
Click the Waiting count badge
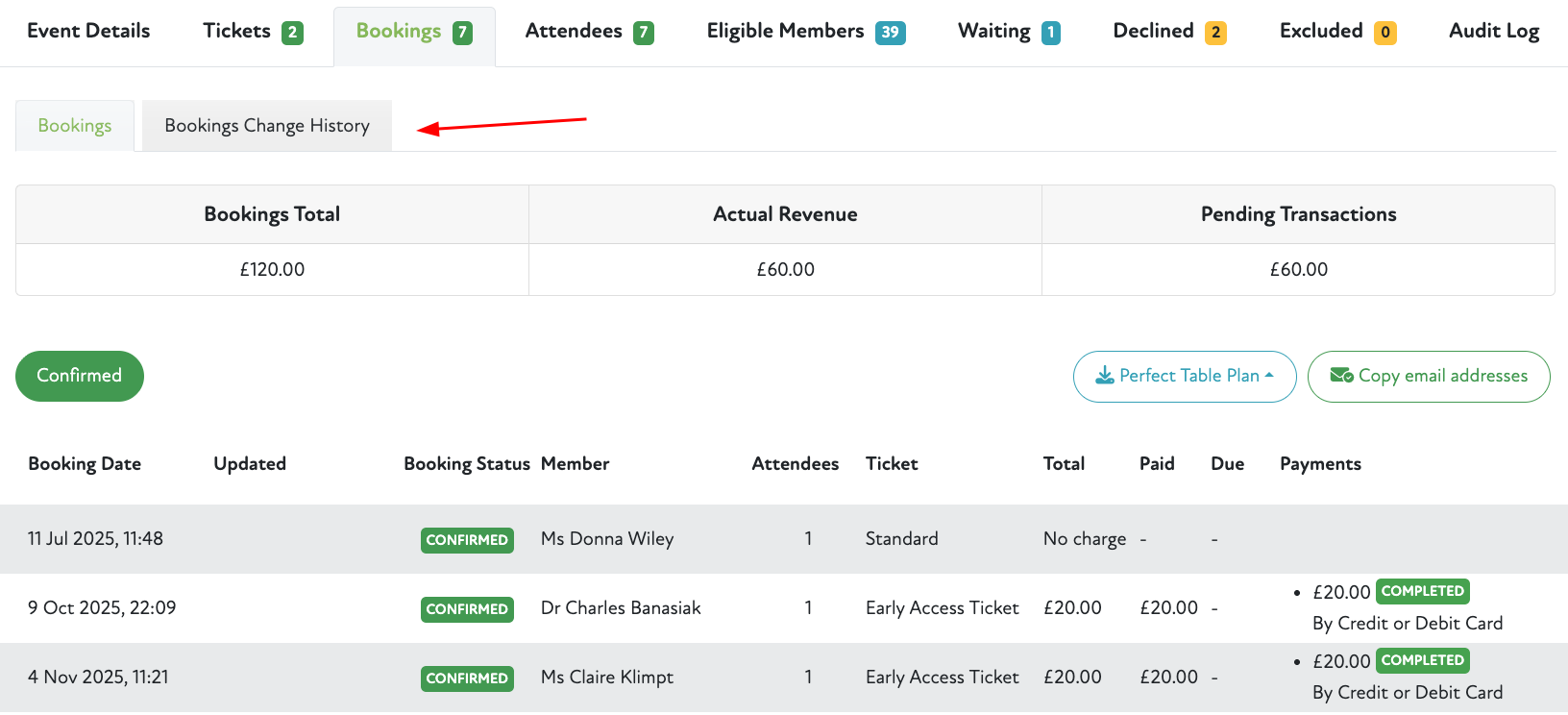[1050, 33]
